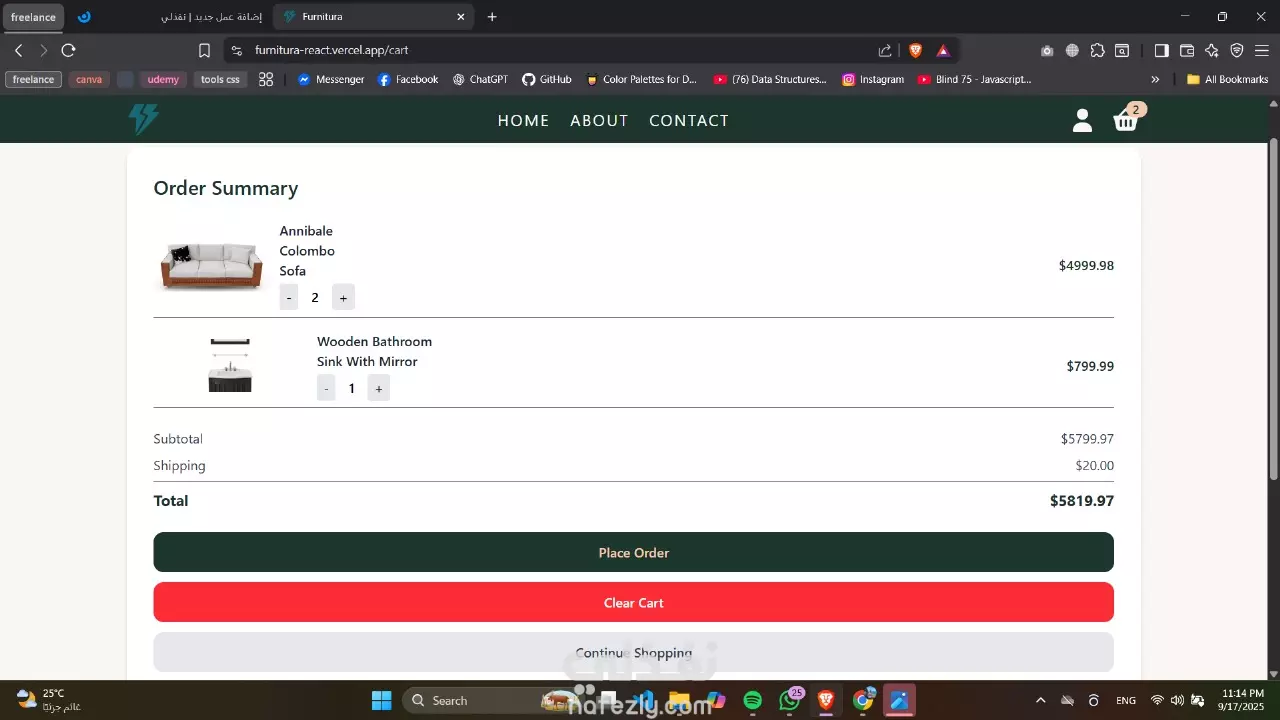Go back using the browser back arrow
1280x720 pixels.
(18, 50)
